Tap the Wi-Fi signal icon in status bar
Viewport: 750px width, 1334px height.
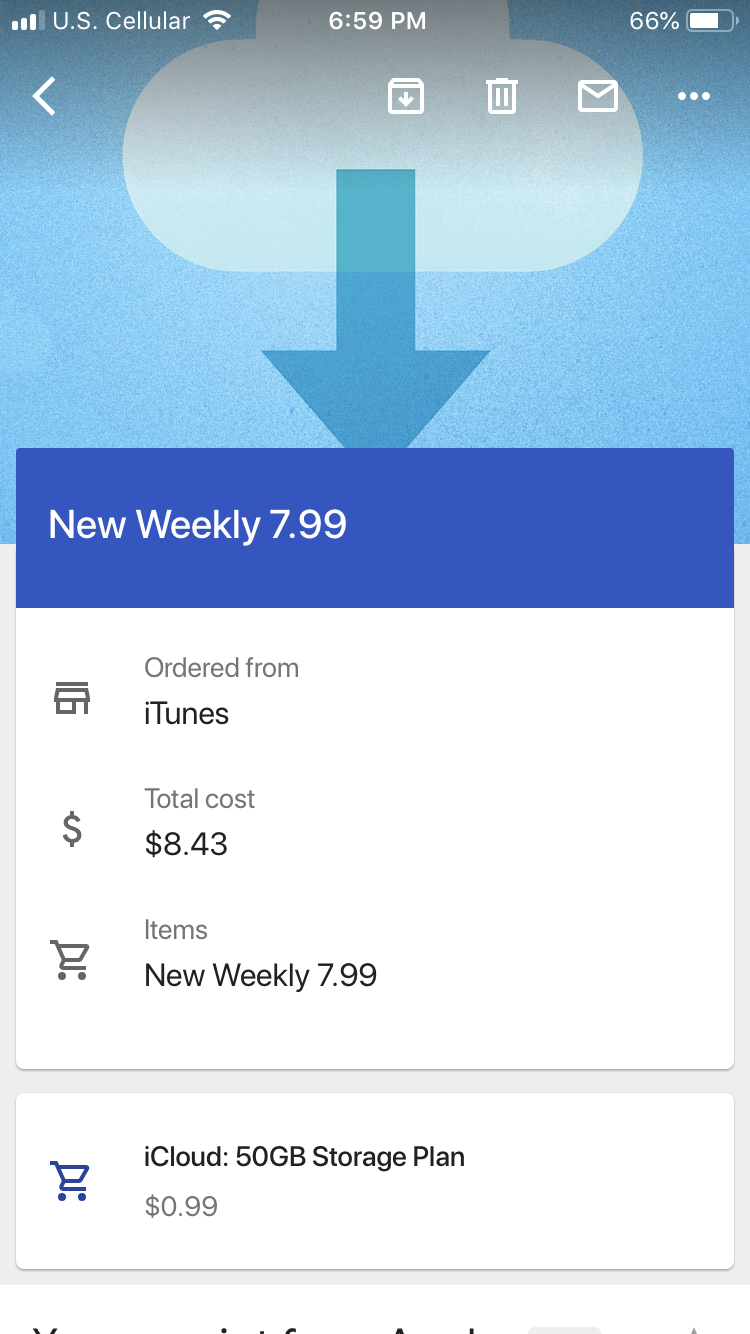(215, 21)
